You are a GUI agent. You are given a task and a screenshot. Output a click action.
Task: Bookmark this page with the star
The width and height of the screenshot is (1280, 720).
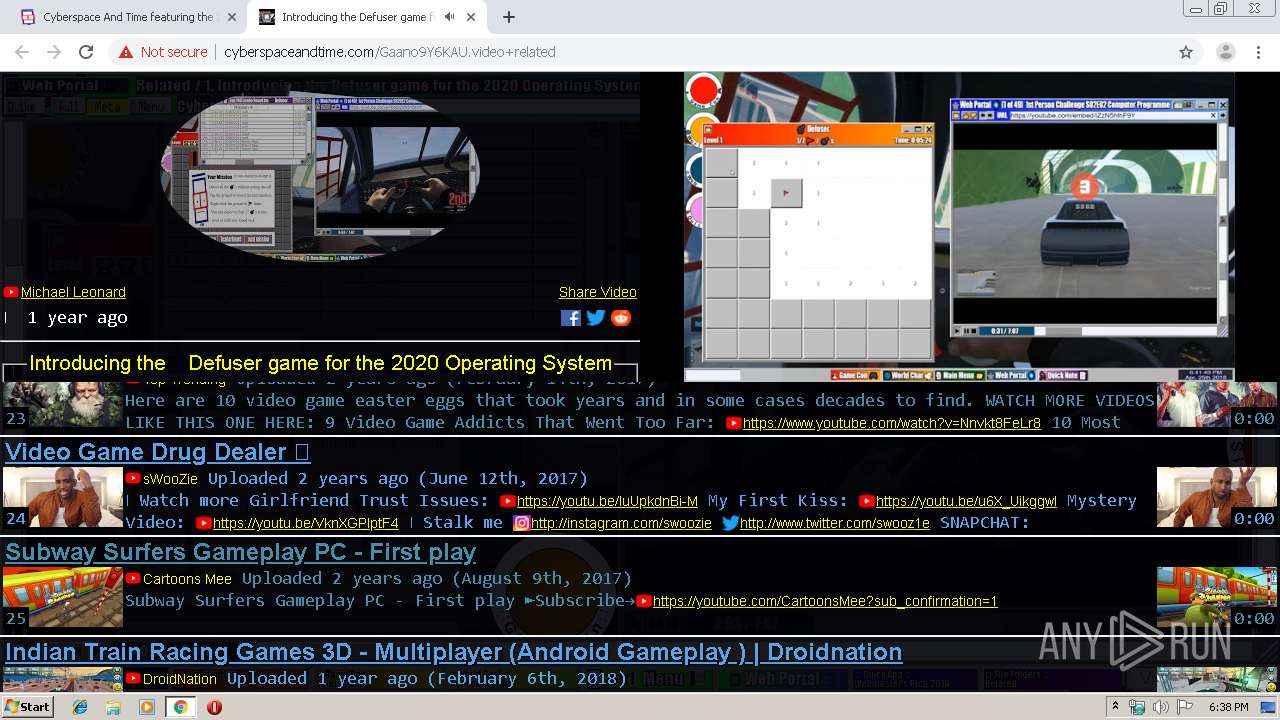(x=1186, y=52)
